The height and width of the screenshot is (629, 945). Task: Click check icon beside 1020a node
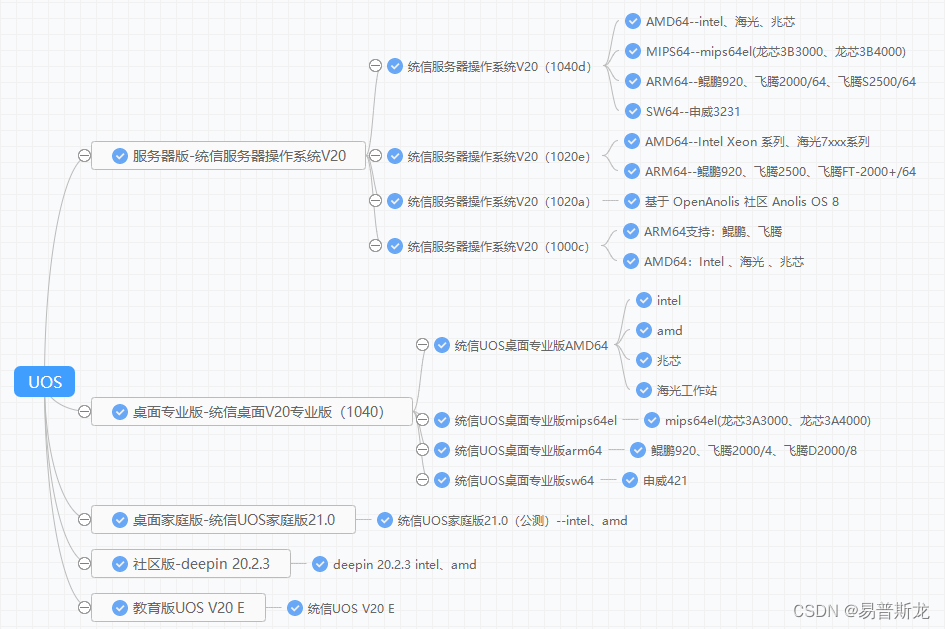coord(395,201)
